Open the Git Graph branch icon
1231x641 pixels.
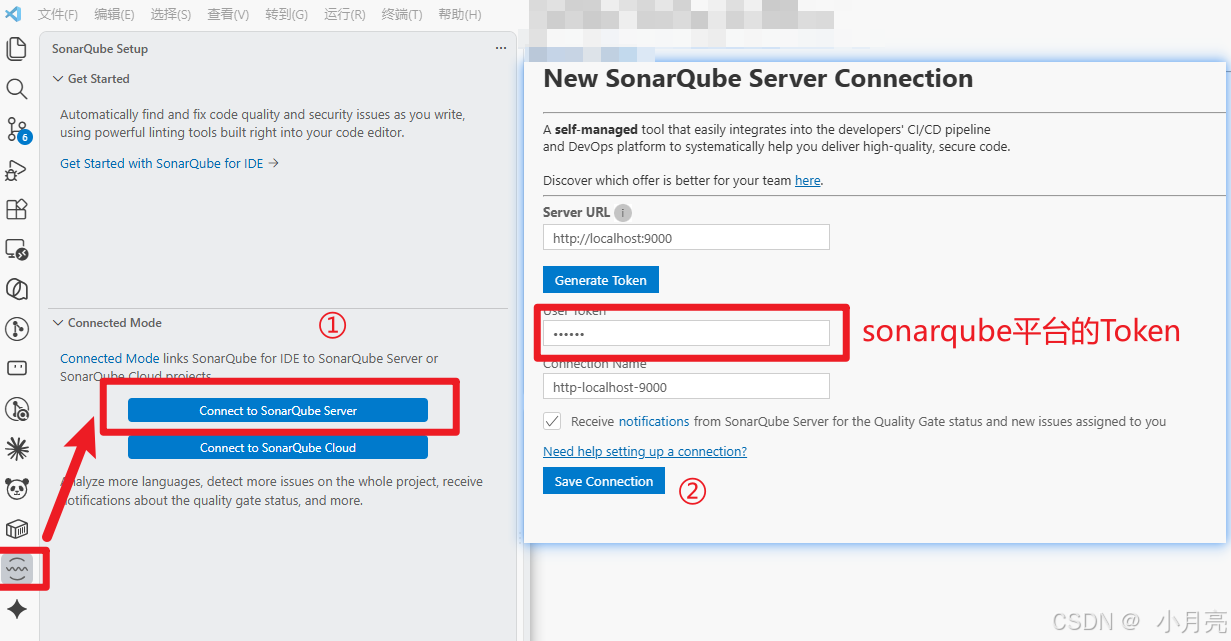[17, 329]
